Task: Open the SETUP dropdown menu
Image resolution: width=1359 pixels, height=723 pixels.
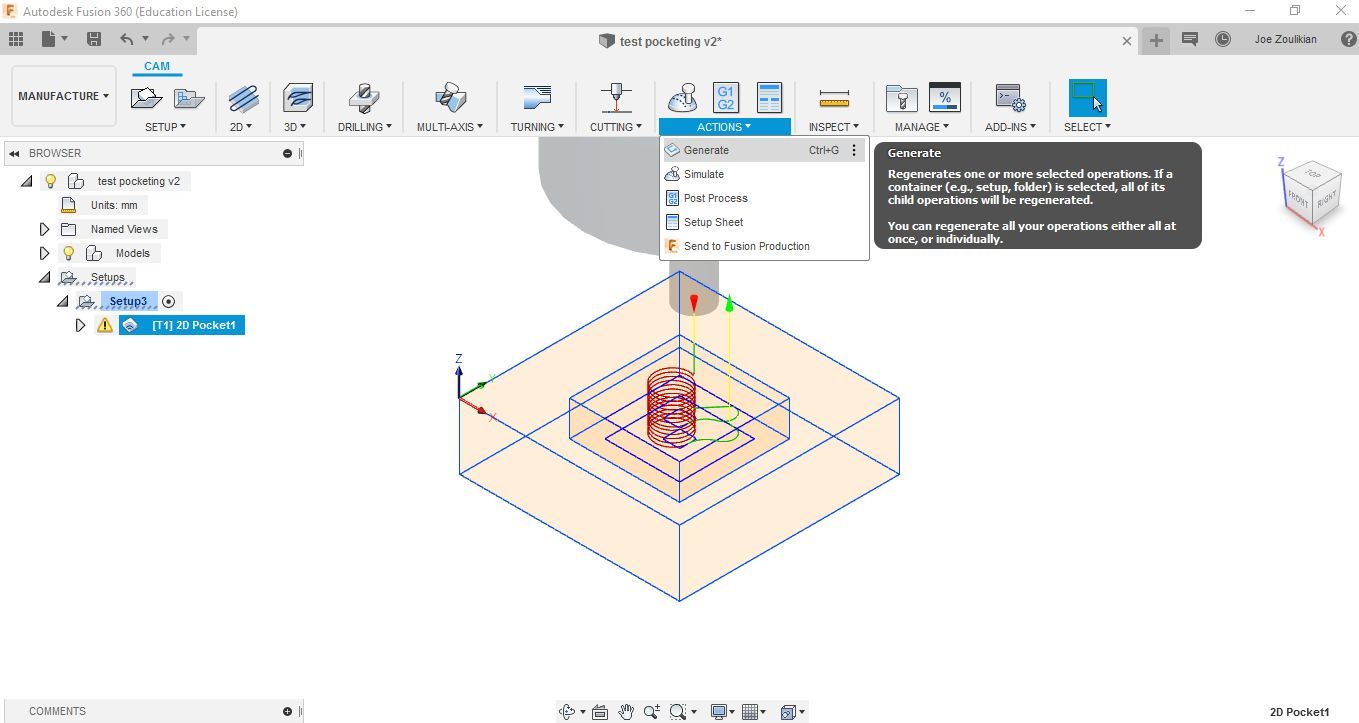Action: 165,127
